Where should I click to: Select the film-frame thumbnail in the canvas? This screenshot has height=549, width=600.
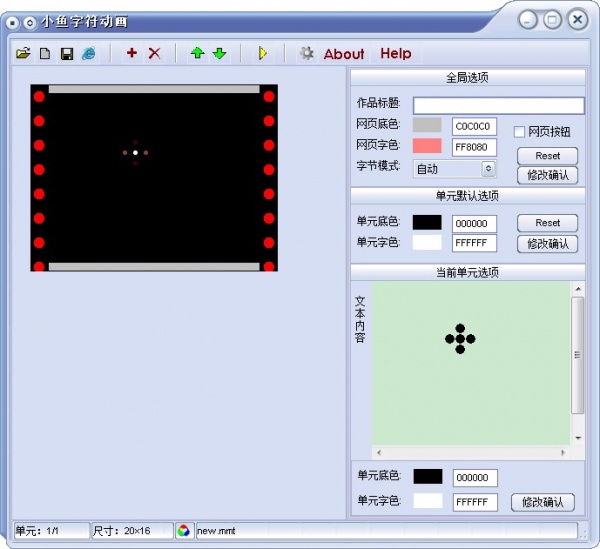[x=154, y=178]
